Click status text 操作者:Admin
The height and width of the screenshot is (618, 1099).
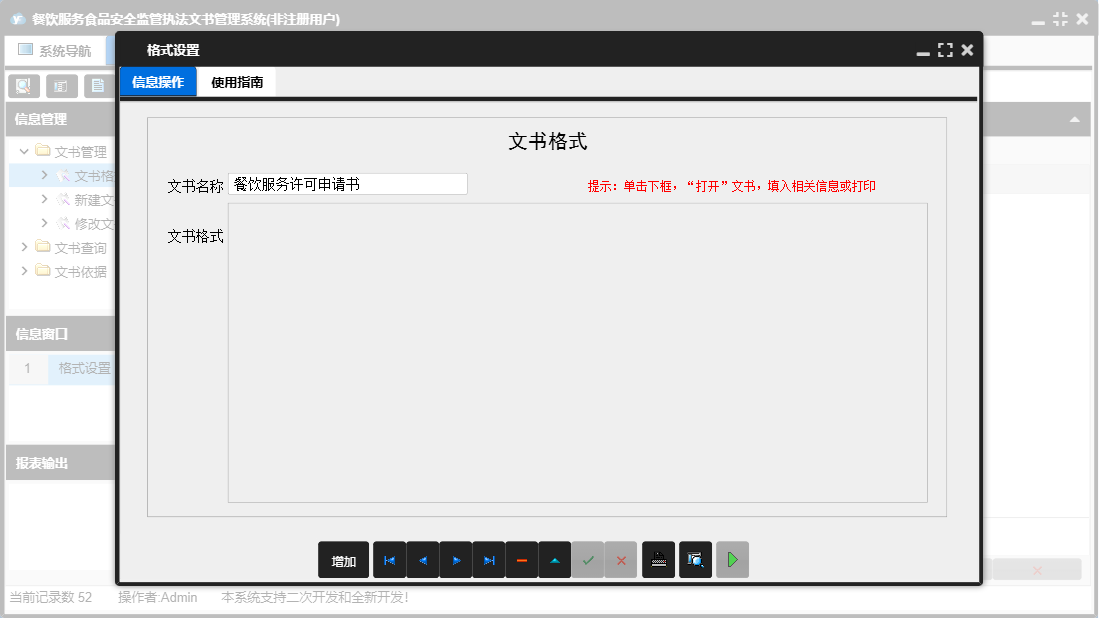[158, 597]
